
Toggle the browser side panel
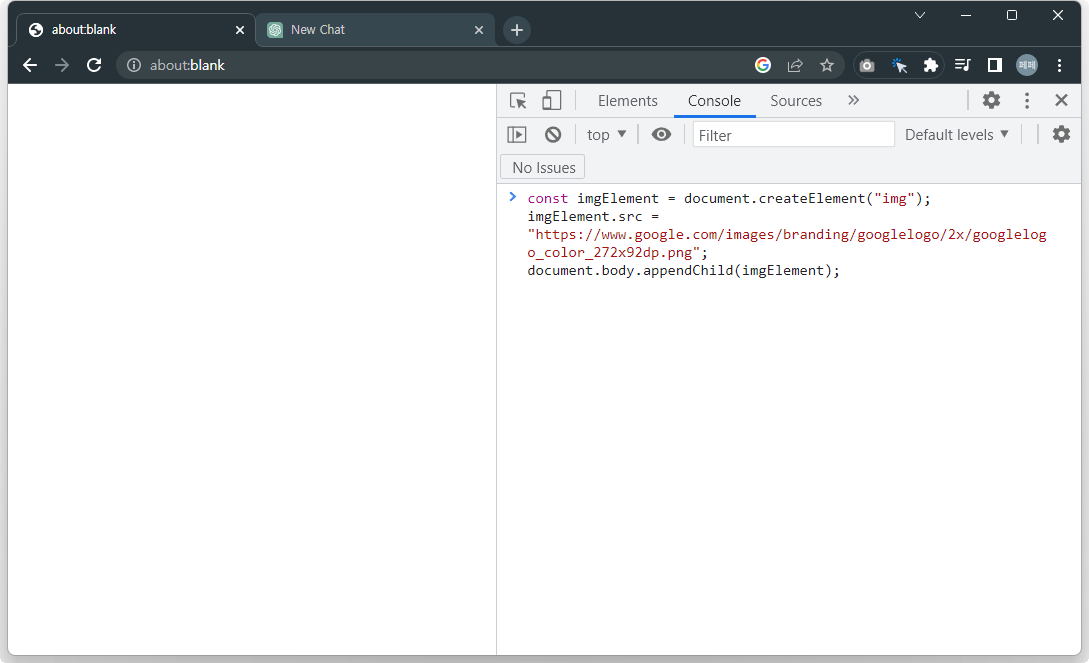995,65
